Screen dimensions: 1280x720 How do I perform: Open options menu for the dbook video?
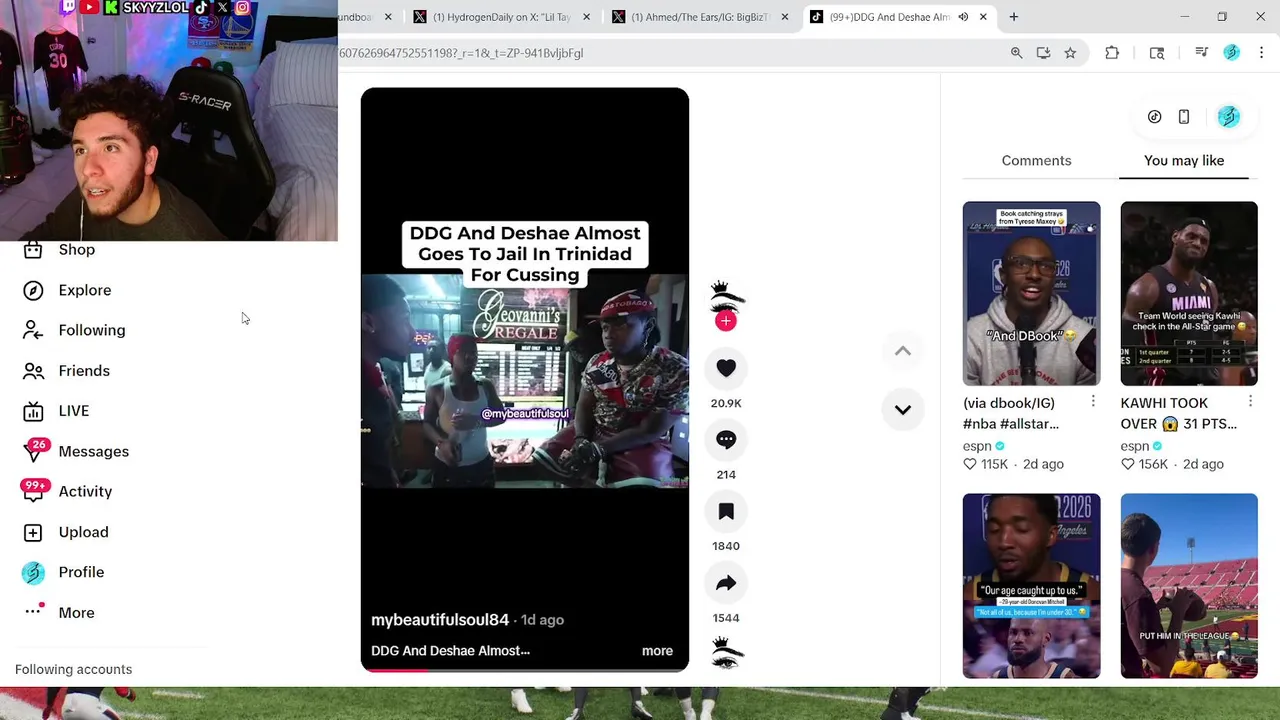tap(1092, 401)
